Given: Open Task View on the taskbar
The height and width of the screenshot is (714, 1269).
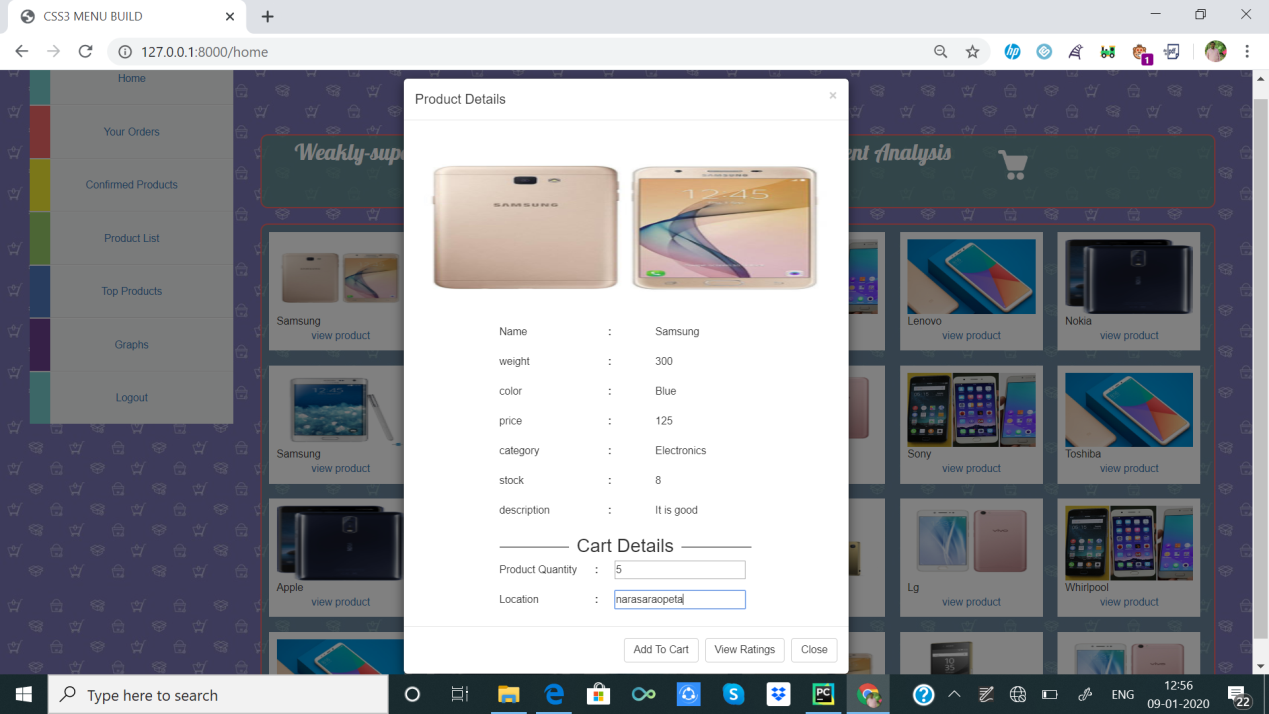Looking at the screenshot, I should [460, 694].
